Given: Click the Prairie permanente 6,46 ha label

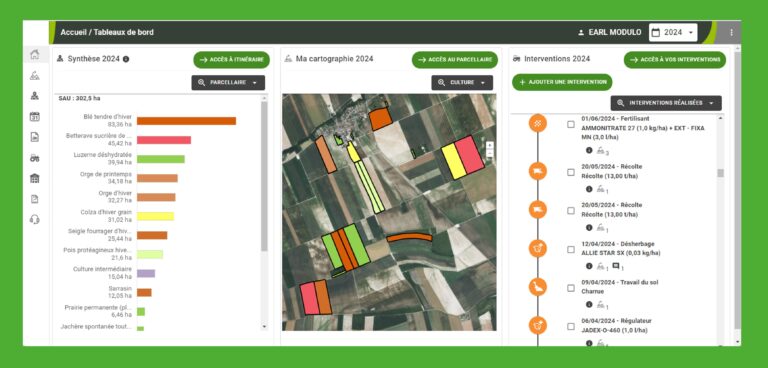Looking at the screenshot, I should coord(98,311).
